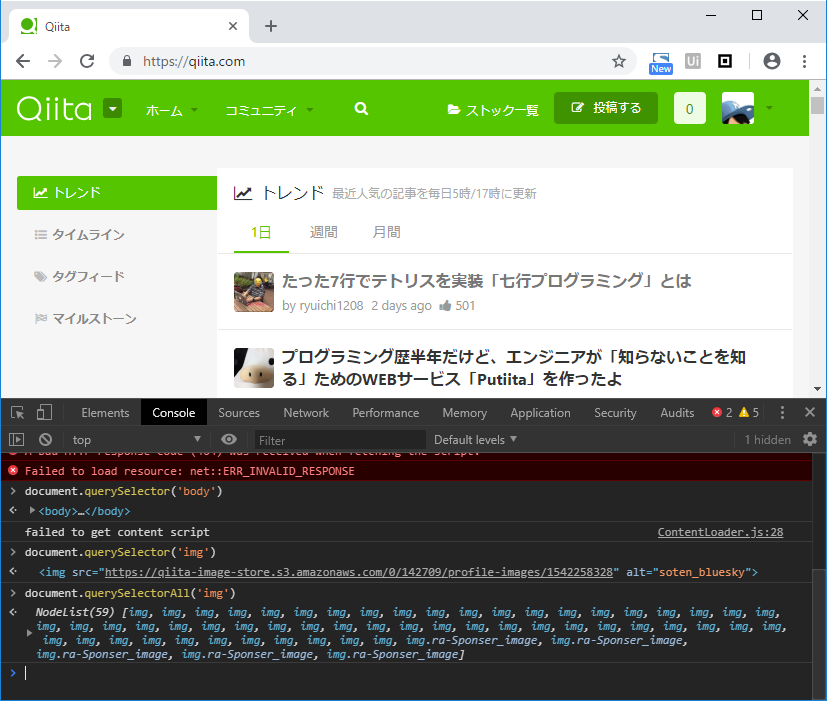Open the 'New' extension icon

click(x=661, y=63)
